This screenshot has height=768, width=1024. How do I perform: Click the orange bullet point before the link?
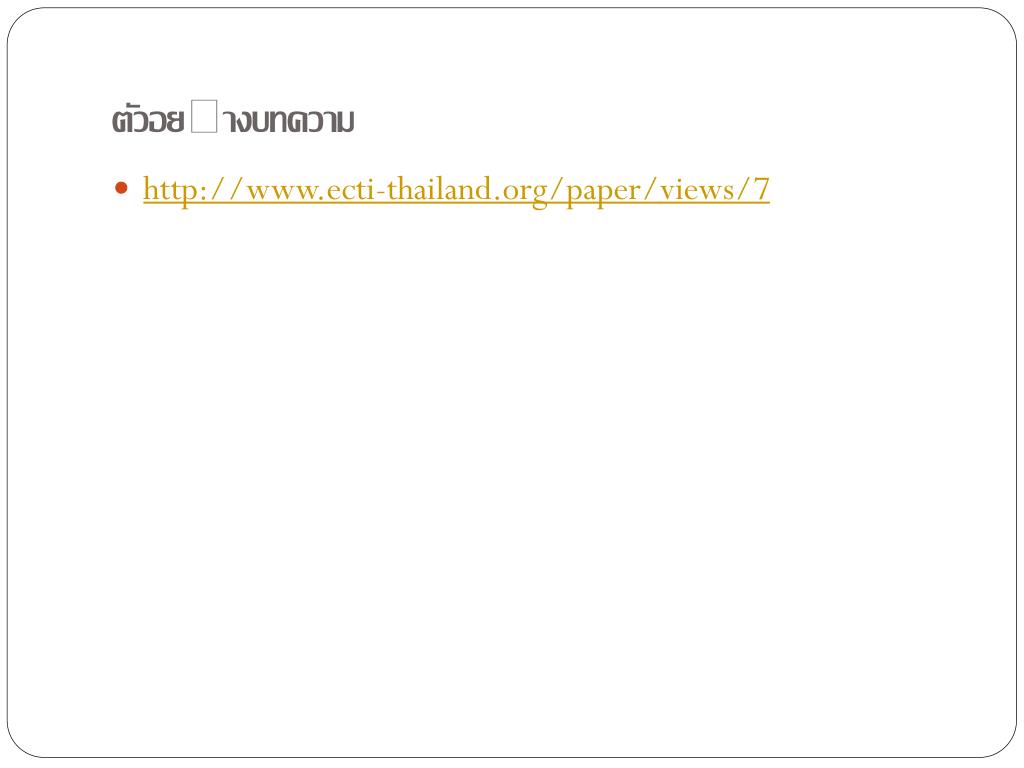pyautogui.click(x=121, y=189)
